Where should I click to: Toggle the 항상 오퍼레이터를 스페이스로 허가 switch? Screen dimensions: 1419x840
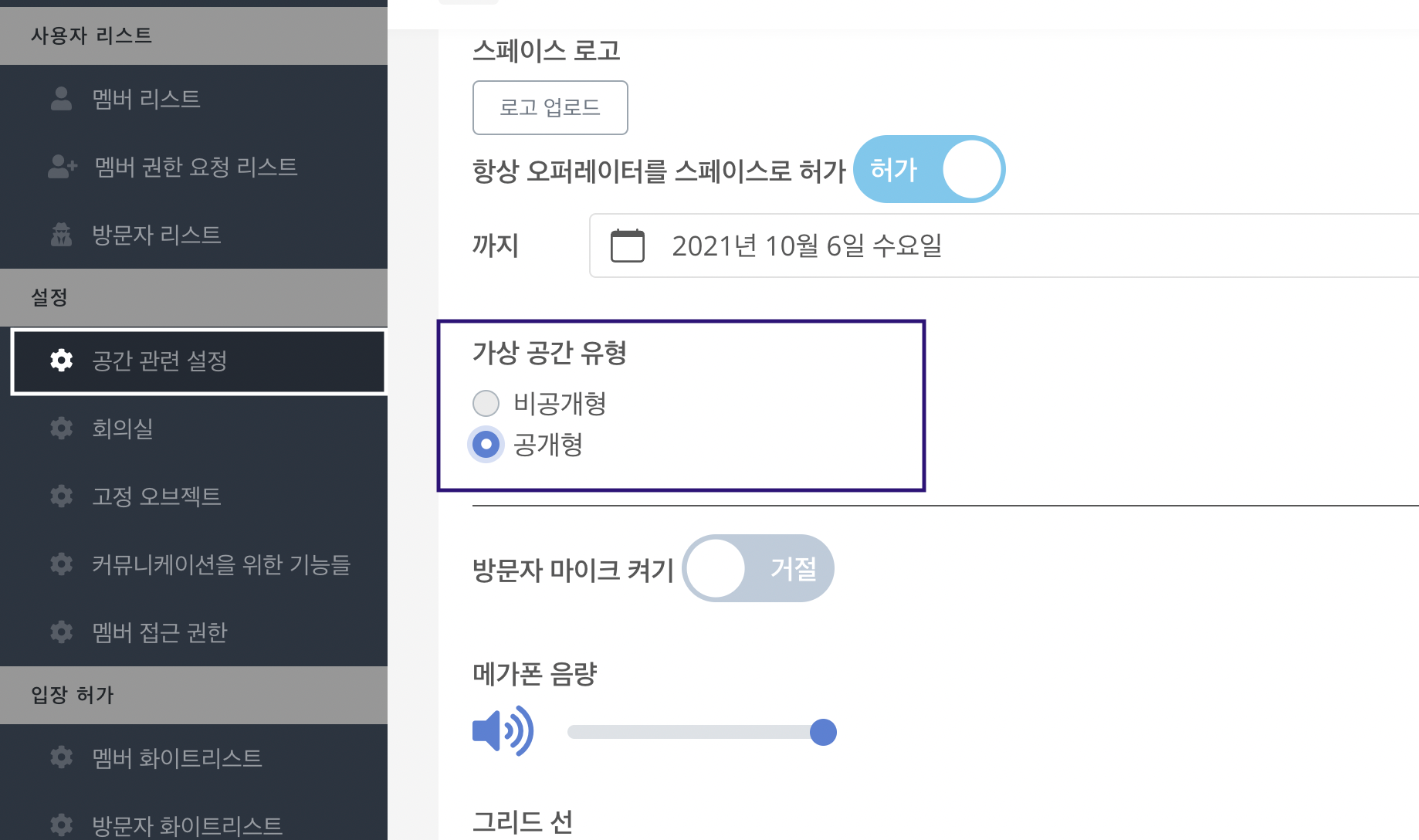coord(929,169)
